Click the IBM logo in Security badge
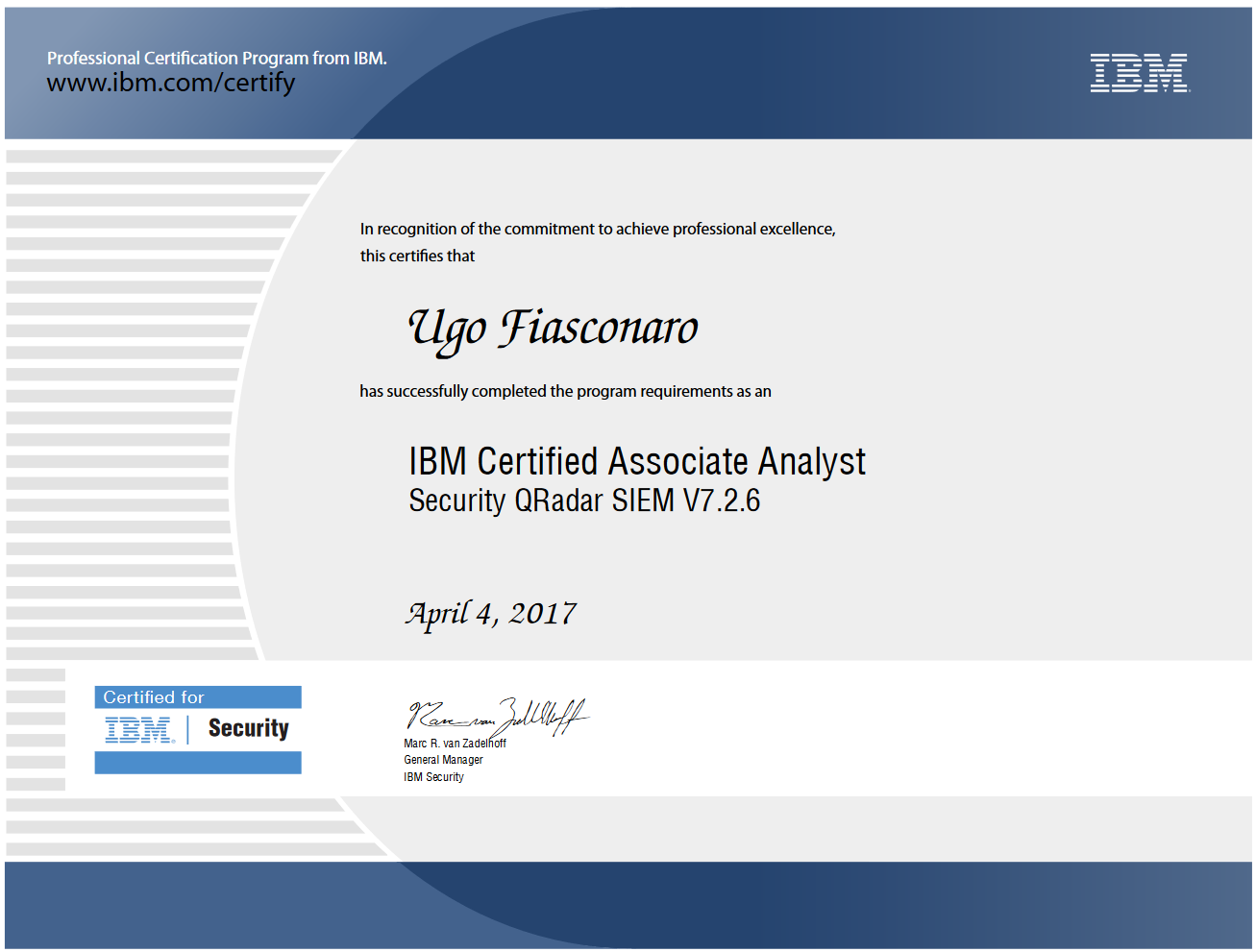Screen dimensions: 1256x952 pos(140,730)
